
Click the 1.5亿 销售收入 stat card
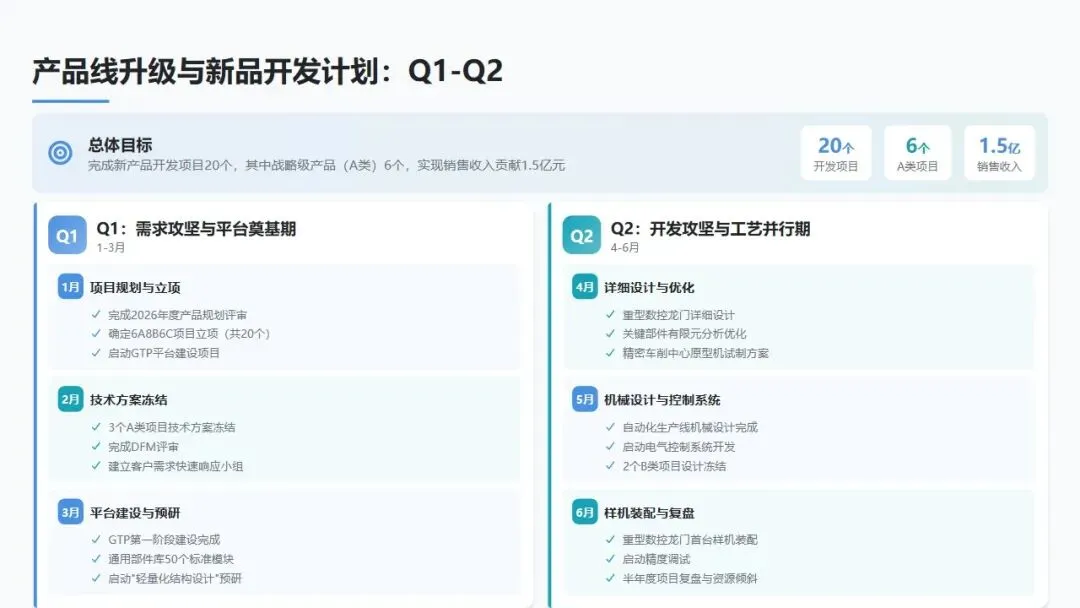click(x=999, y=153)
